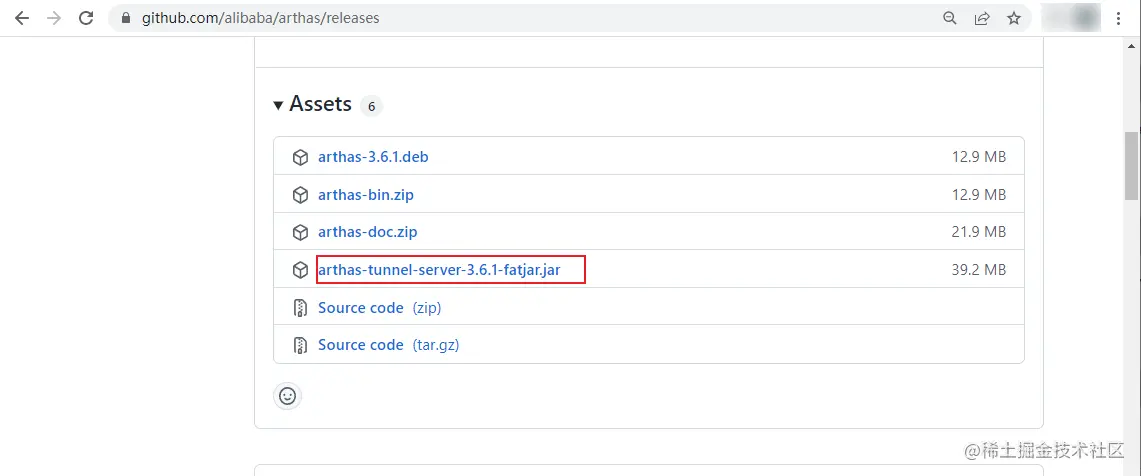Go forward to the next page
Image resolution: width=1141 pixels, height=476 pixels.
(x=54, y=18)
